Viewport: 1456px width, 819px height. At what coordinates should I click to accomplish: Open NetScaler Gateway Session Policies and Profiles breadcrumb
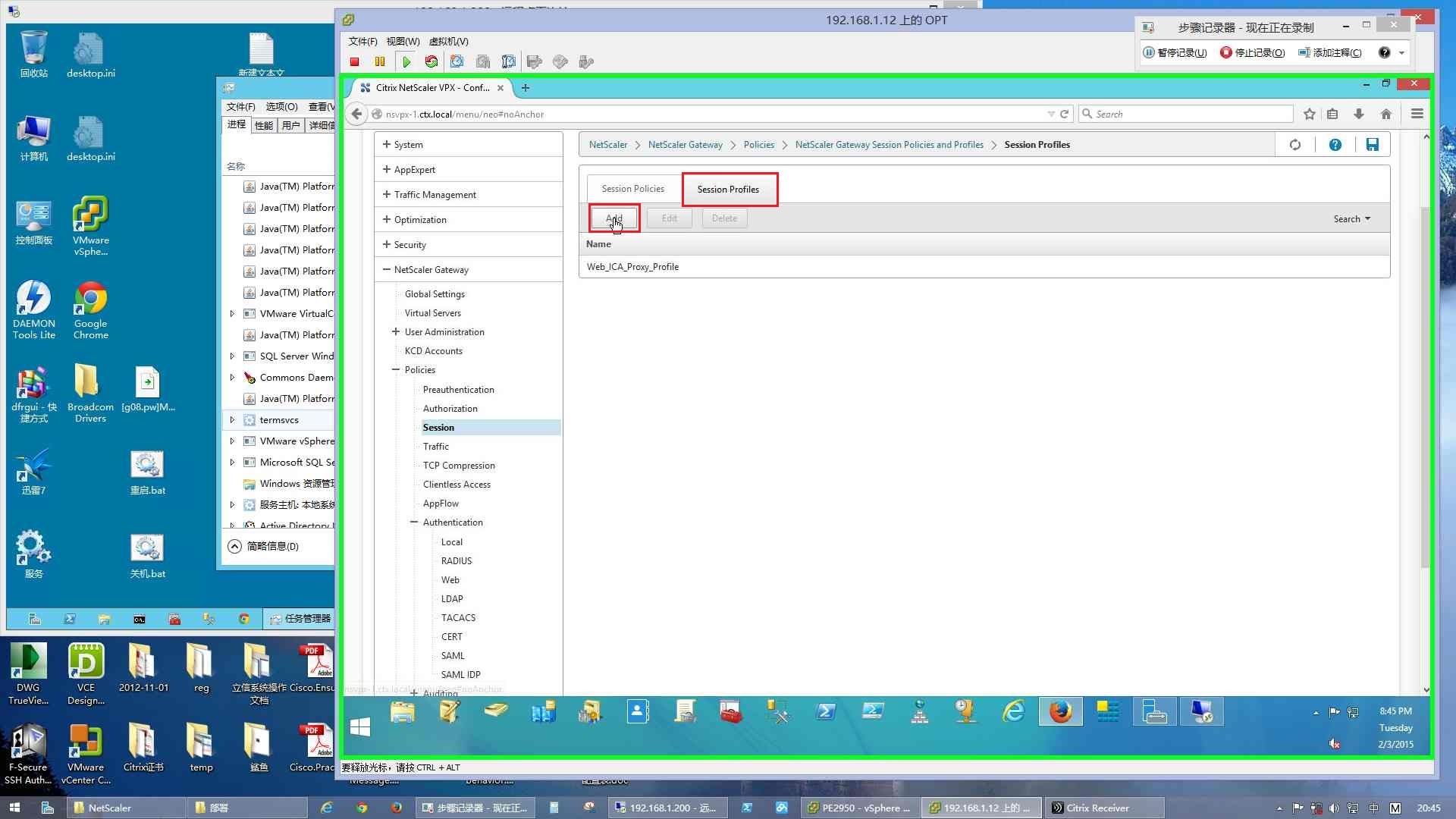[889, 145]
